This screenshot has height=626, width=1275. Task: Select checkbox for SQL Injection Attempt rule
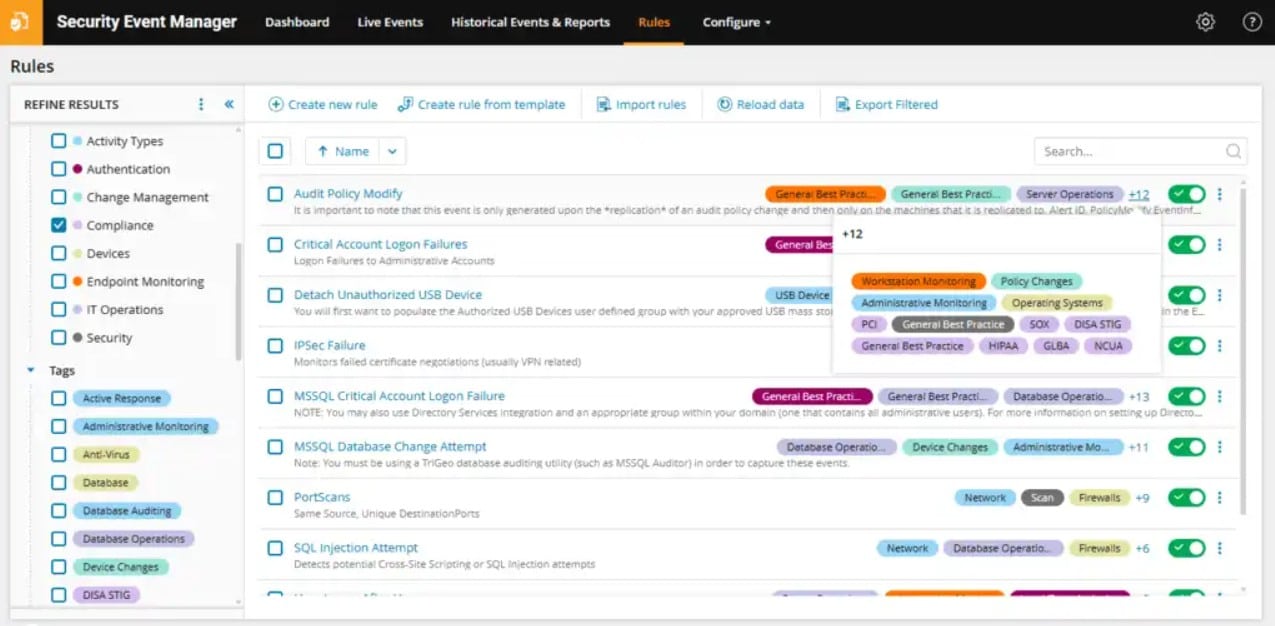pos(275,548)
